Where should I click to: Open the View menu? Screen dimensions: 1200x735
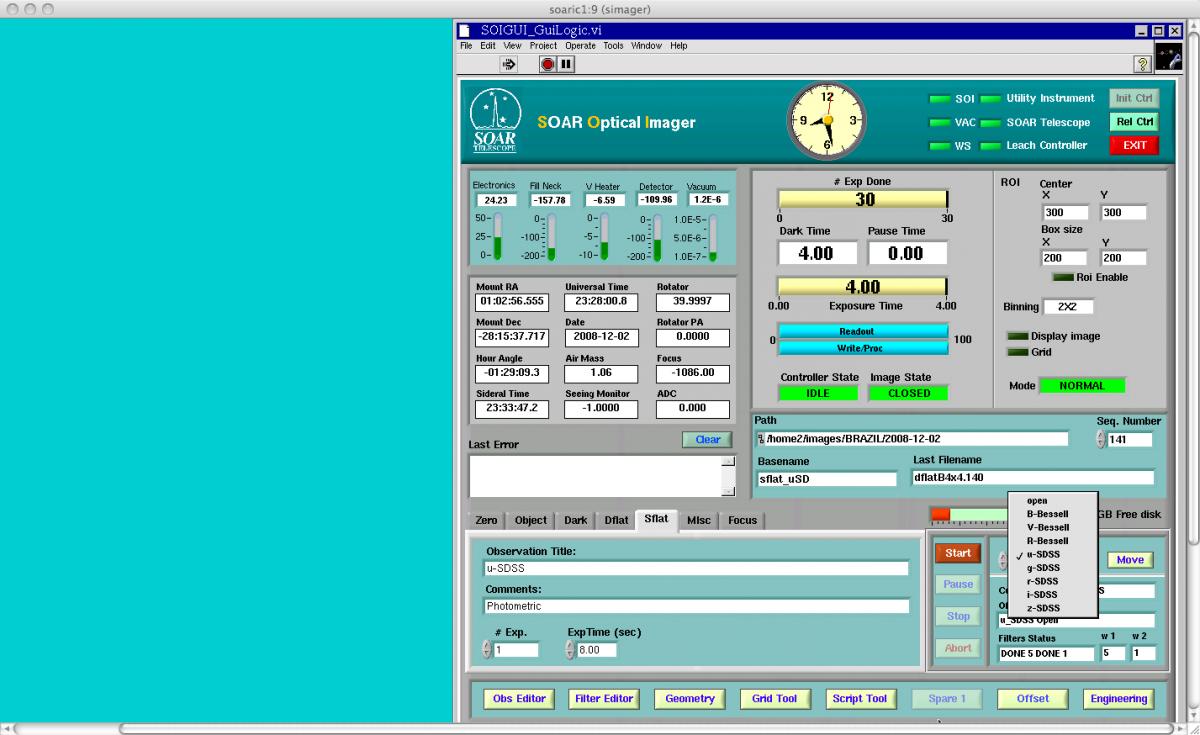pos(513,46)
